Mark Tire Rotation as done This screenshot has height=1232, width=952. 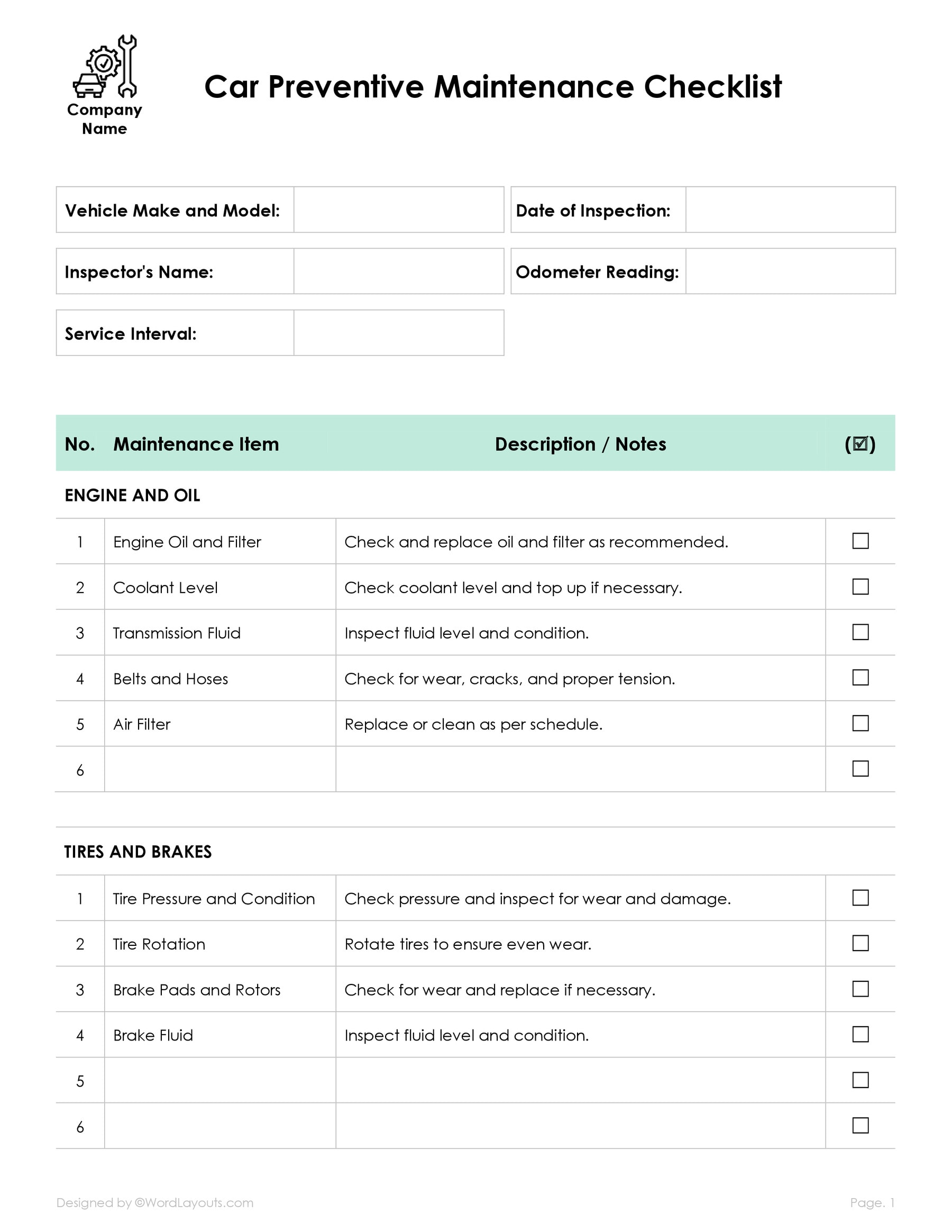pyautogui.click(x=860, y=943)
